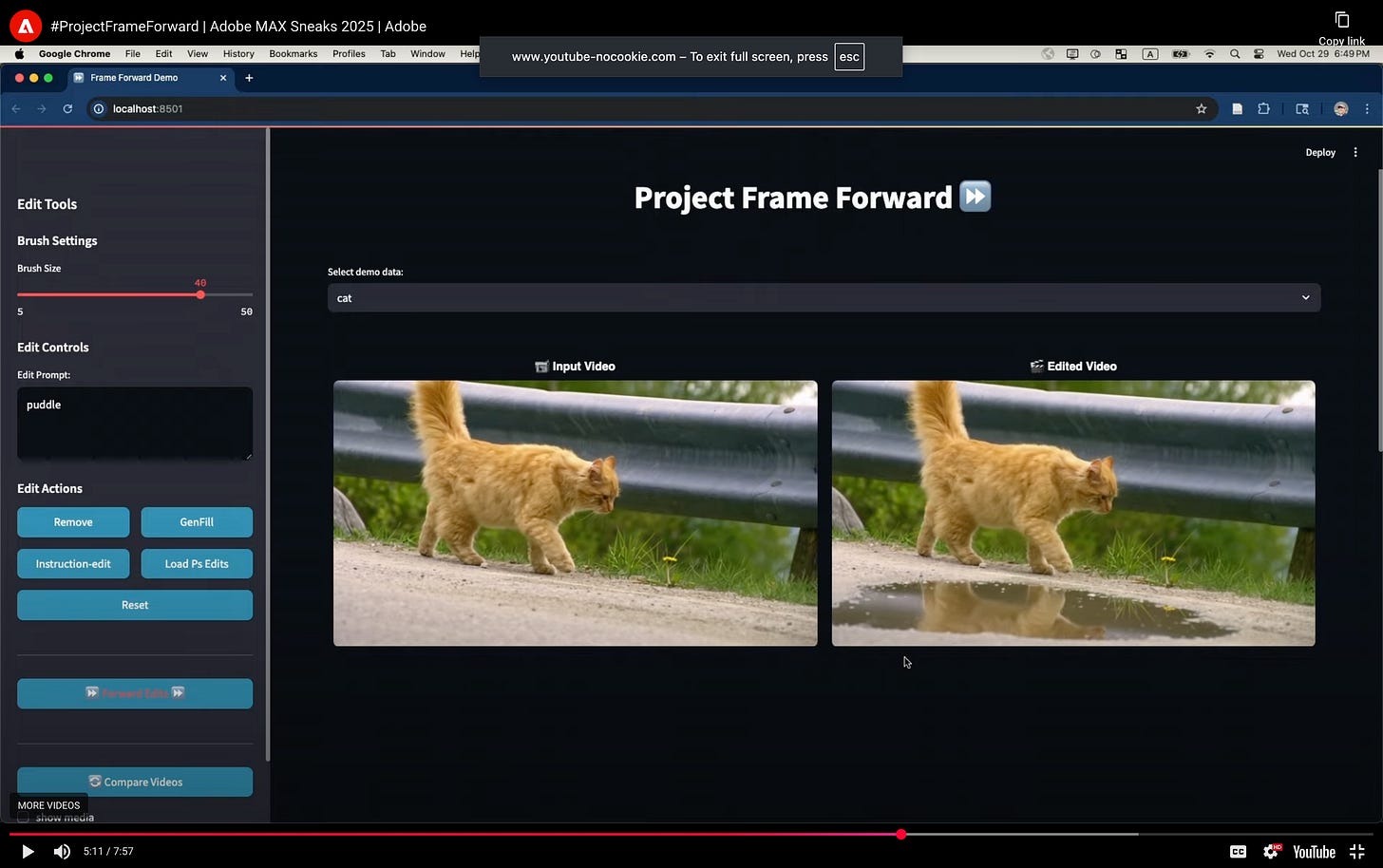This screenshot has height=868, width=1383.
Task: Click the bookmark star in the address bar
Action: [x=1202, y=108]
